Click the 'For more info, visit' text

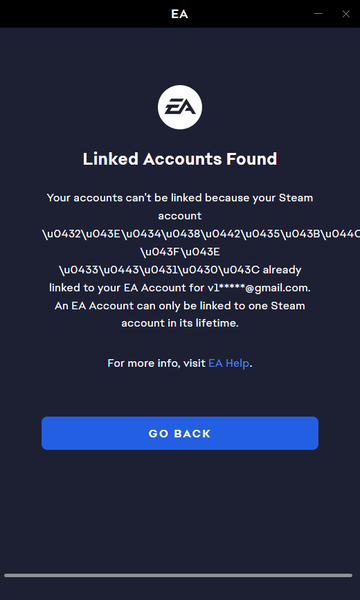click(x=156, y=363)
